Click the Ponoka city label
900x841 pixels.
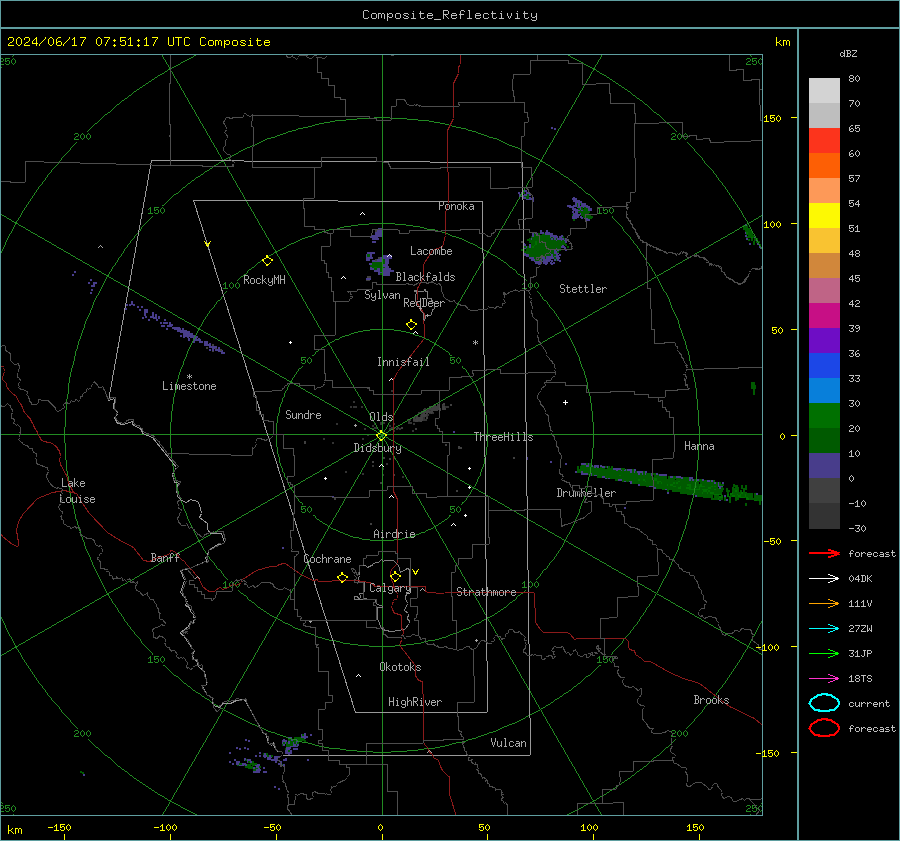456,206
